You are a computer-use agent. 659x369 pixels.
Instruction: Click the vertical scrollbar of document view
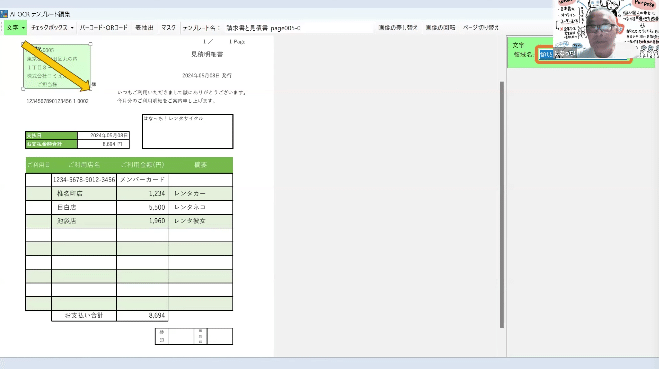click(x=502, y=204)
